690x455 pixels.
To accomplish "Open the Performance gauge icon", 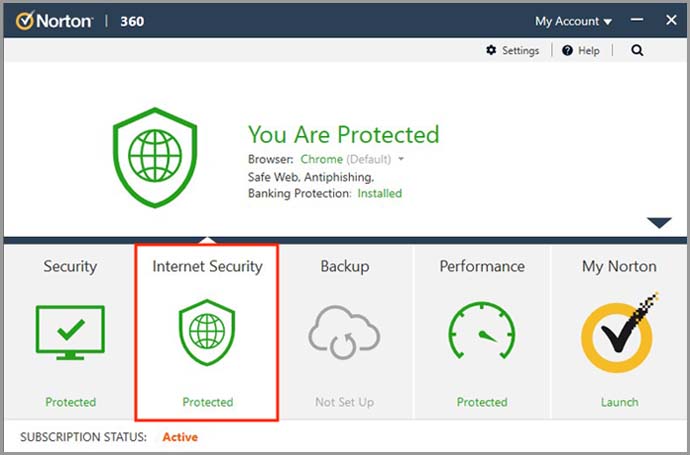I will click(482, 333).
